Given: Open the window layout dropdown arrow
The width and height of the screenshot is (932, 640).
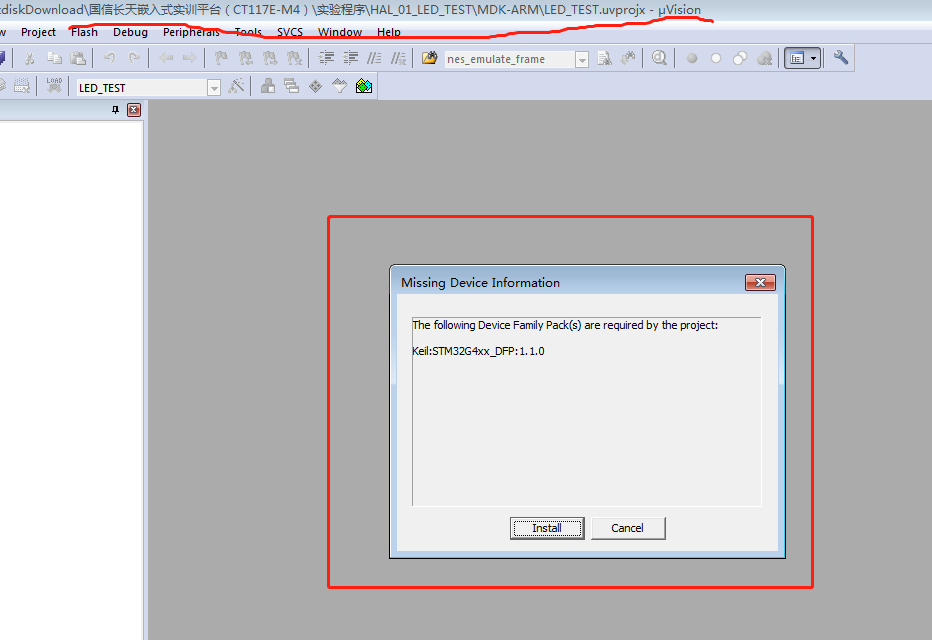Looking at the screenshot, I should 813,58.
